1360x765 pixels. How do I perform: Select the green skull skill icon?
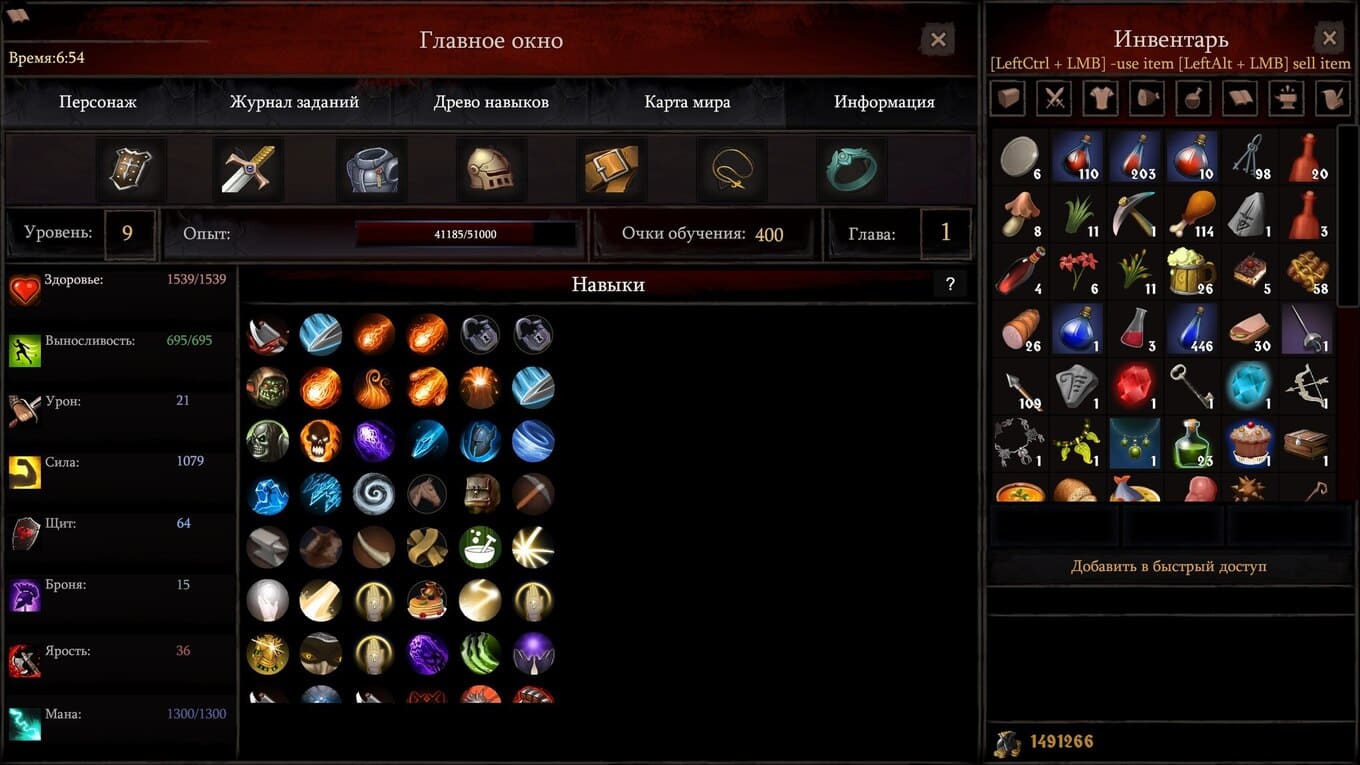click(268, 441)
